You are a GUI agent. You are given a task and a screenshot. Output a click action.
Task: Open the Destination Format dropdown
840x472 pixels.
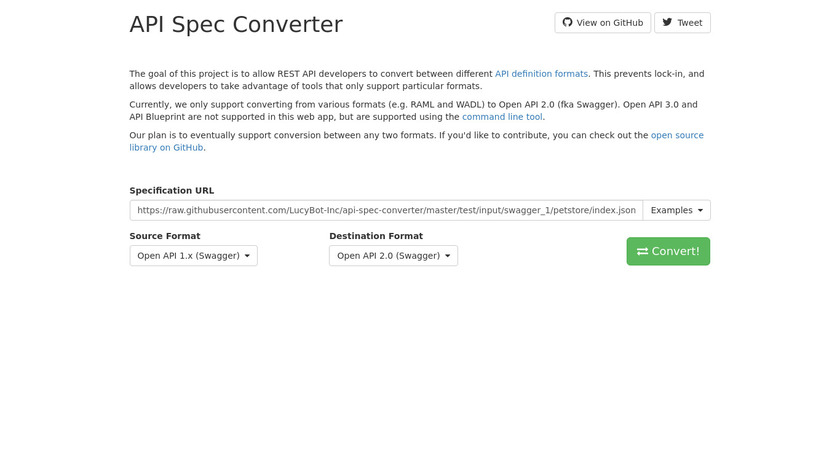click(x=393, y=256)
